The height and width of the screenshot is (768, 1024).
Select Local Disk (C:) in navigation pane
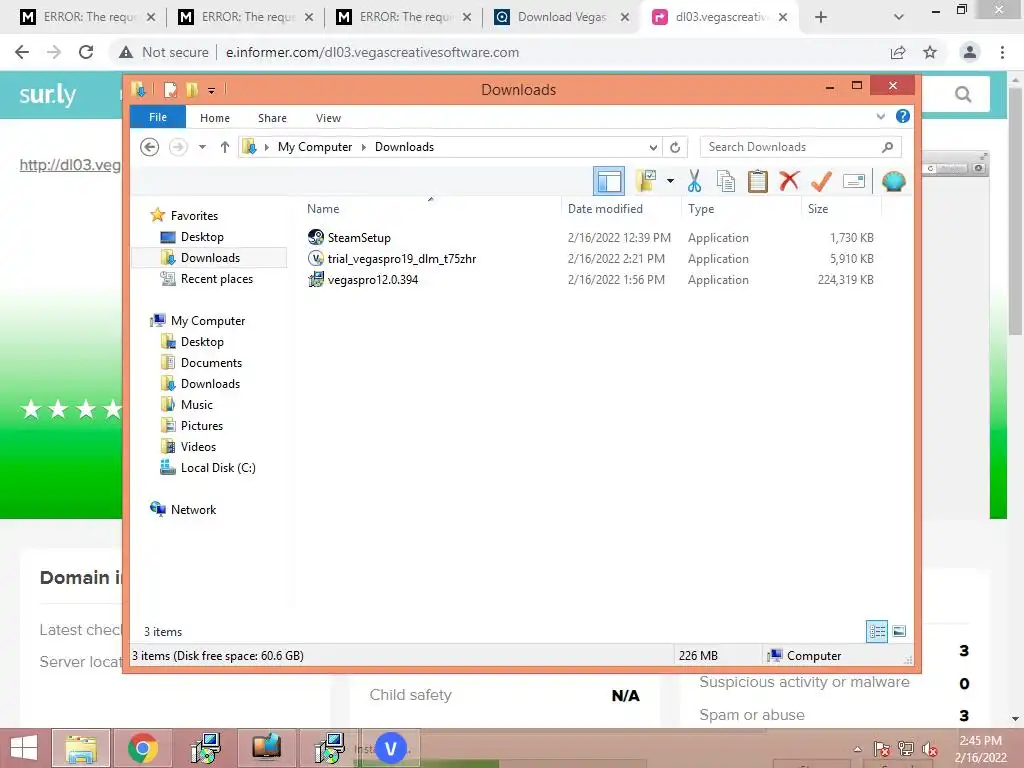point(217,468)
